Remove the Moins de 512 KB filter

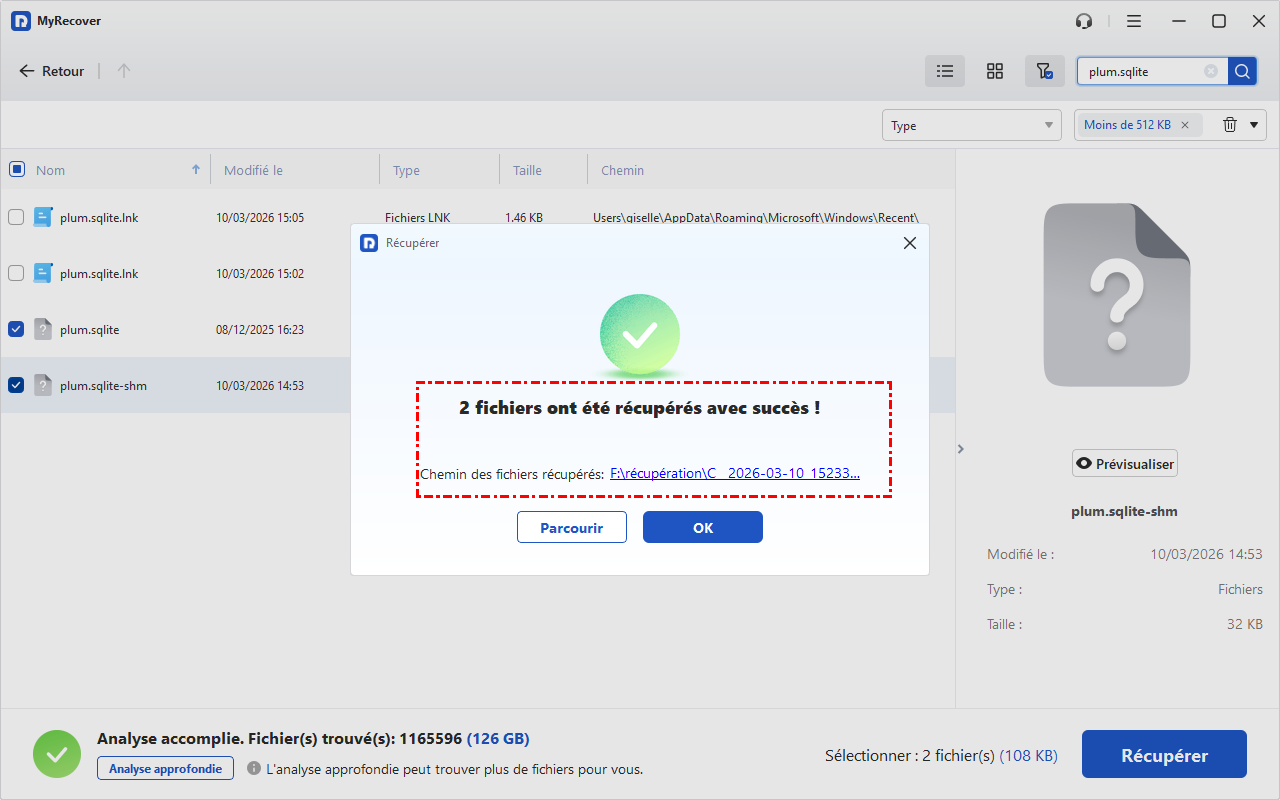(1185, 125)
